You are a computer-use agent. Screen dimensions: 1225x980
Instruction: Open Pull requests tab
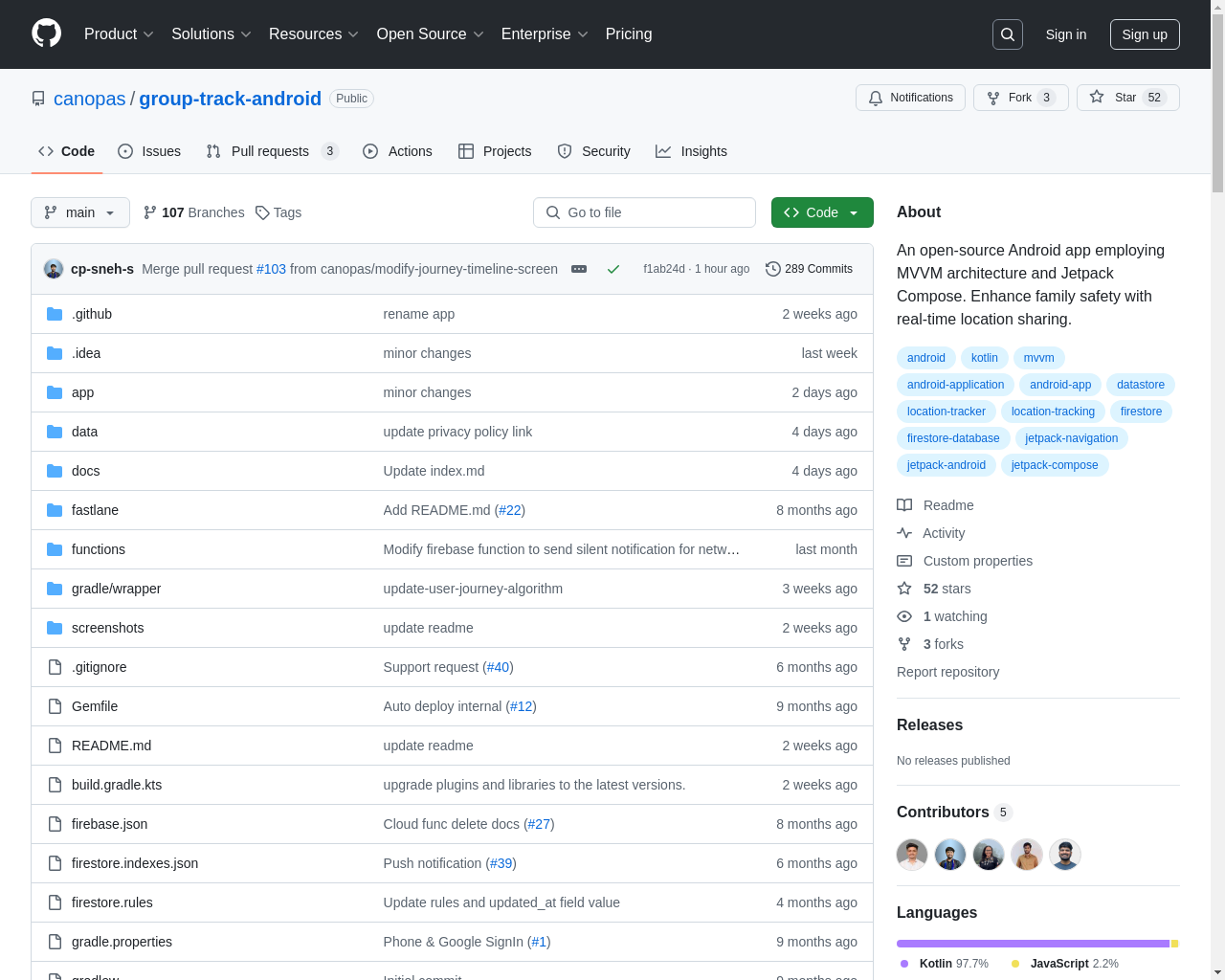point(272,151)
